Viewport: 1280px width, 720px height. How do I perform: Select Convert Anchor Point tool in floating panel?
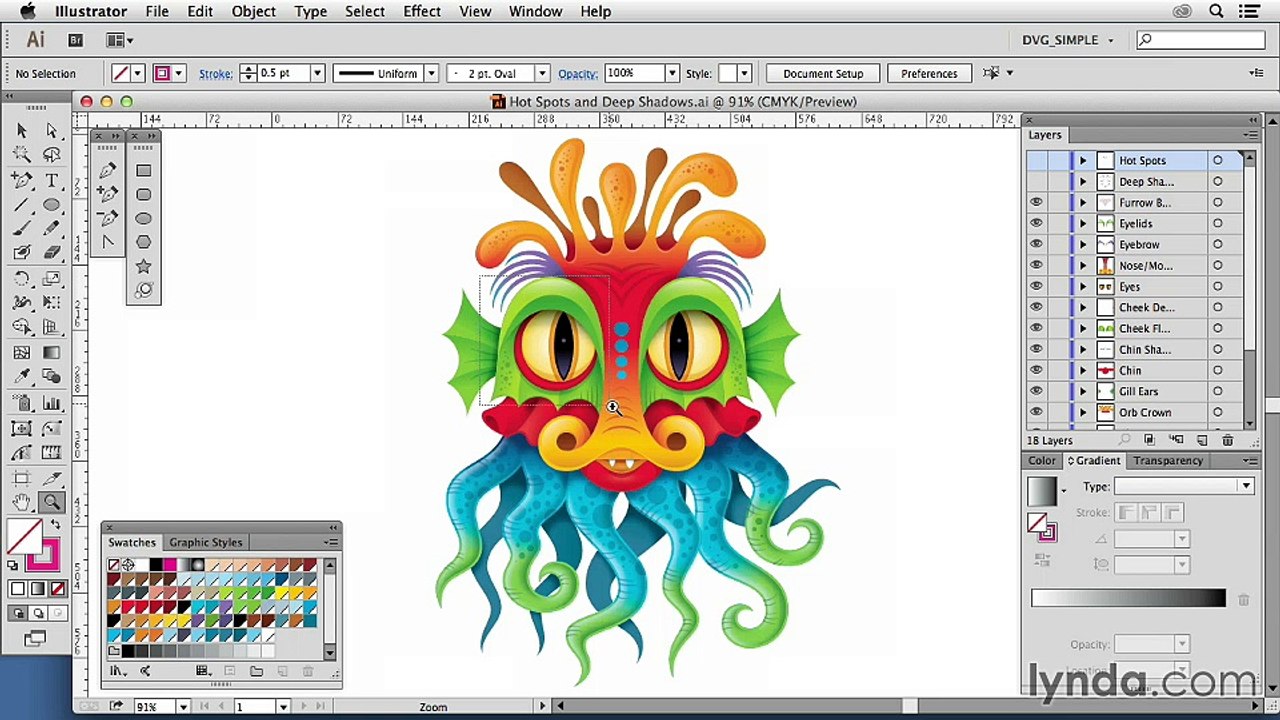click(x=108, y=242)
